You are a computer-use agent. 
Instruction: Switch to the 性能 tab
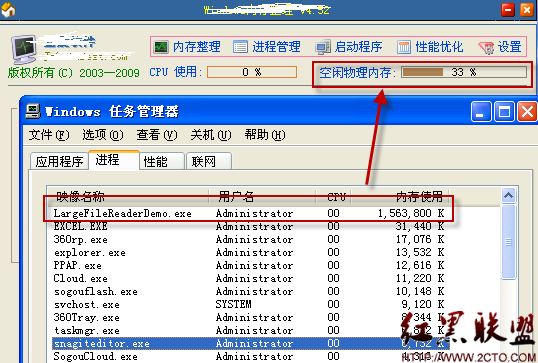click(162, 161)
